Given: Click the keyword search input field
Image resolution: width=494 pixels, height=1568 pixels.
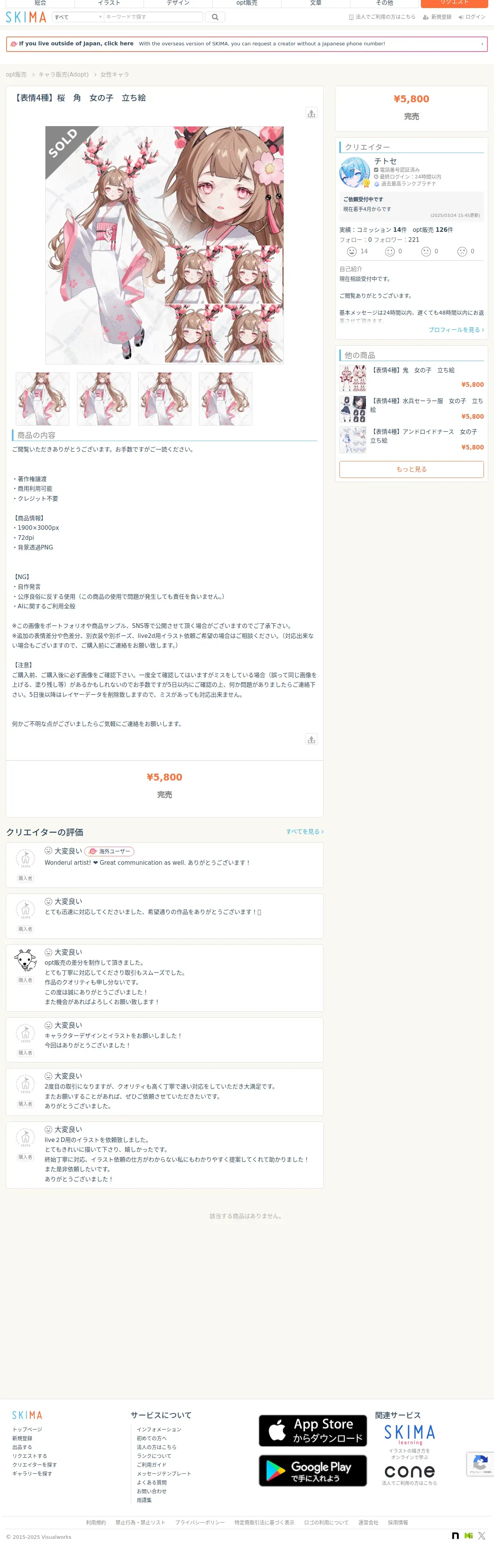Looking at the screenshot, I should point(153,17).
